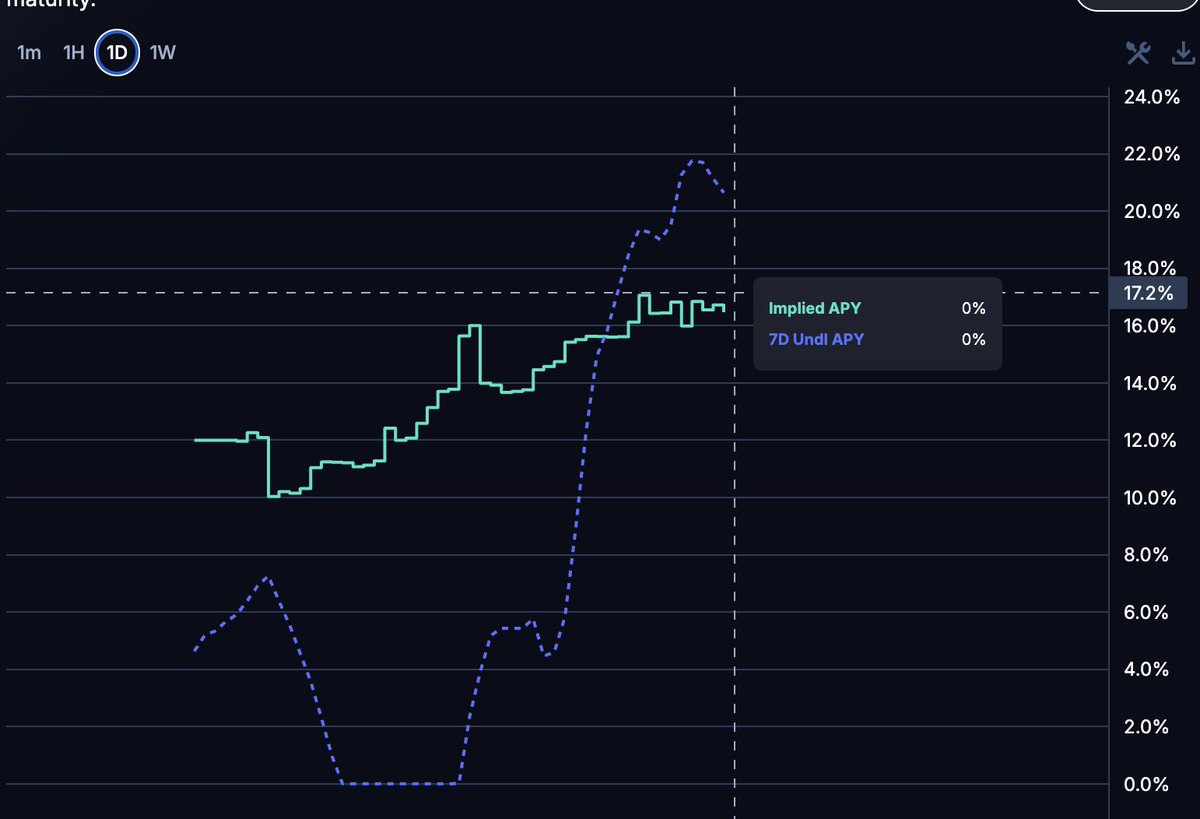Click the 16.0% axis label
Image resolution: width=1200 pixels, height=819 pixels.
1152,326
